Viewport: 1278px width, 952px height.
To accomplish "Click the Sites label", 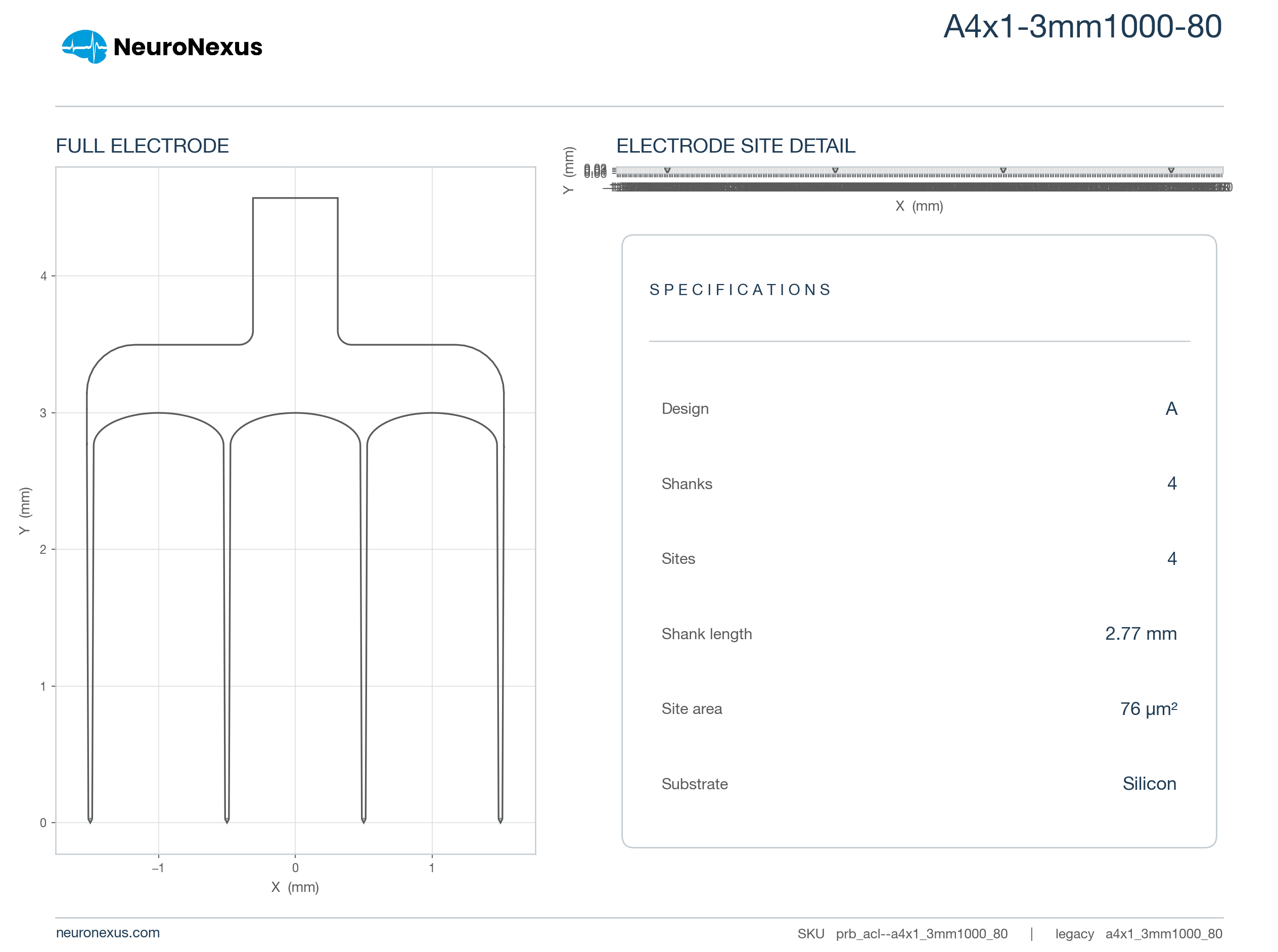I will (678, 559).
